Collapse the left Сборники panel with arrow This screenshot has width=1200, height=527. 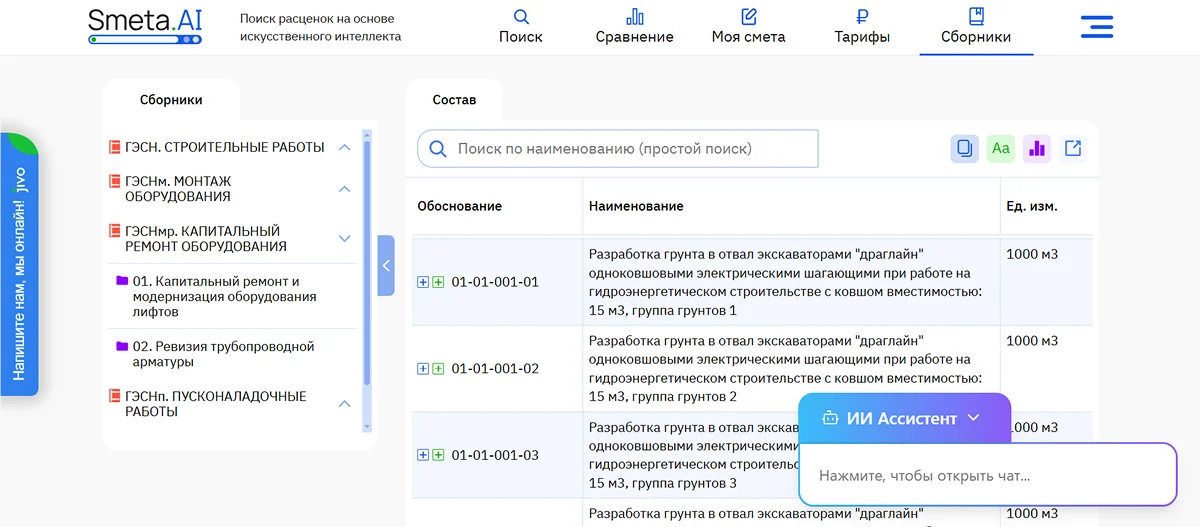386,266
